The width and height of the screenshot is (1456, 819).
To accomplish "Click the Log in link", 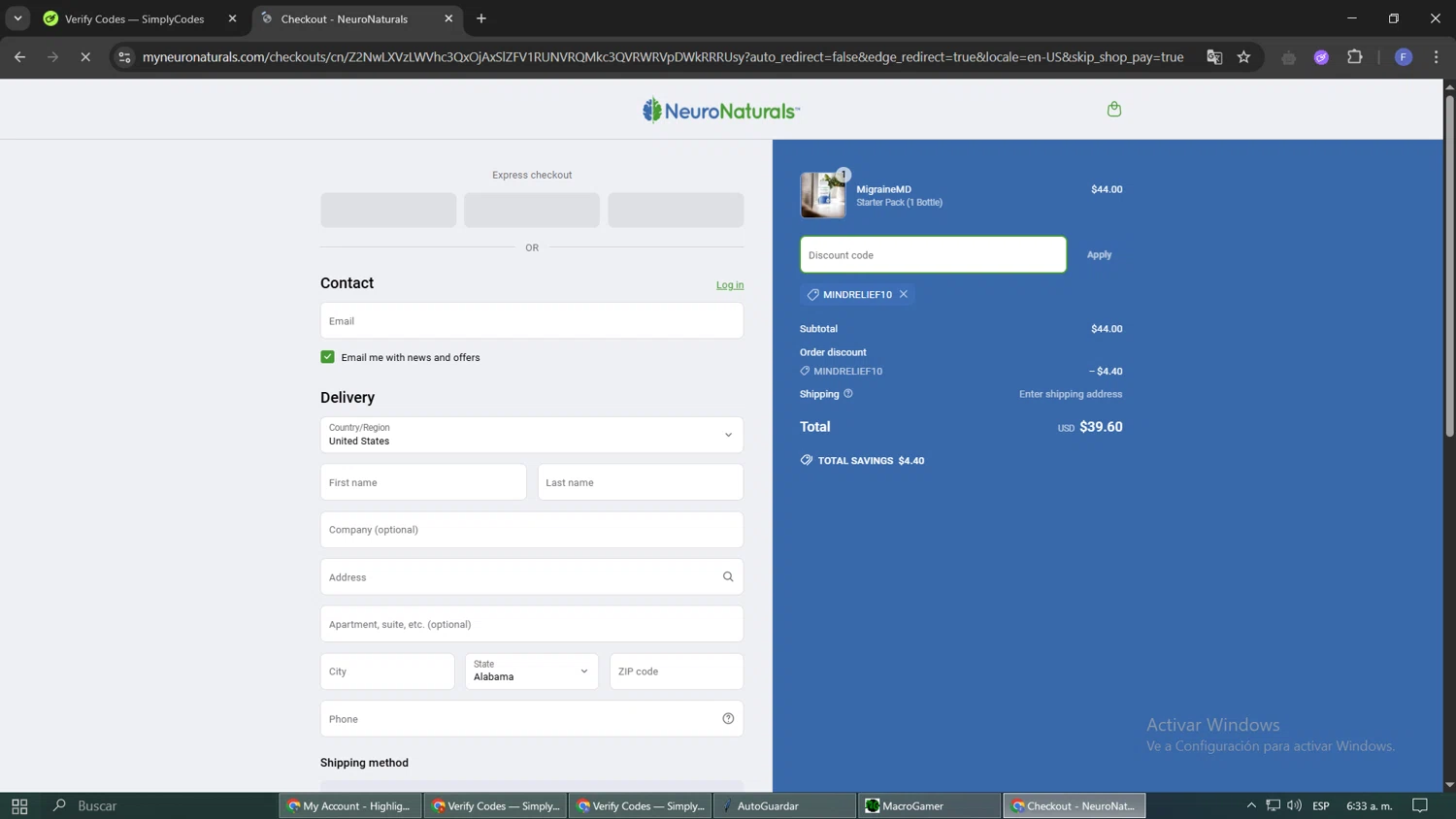I will pyautogui.click(x=730, y=285).
